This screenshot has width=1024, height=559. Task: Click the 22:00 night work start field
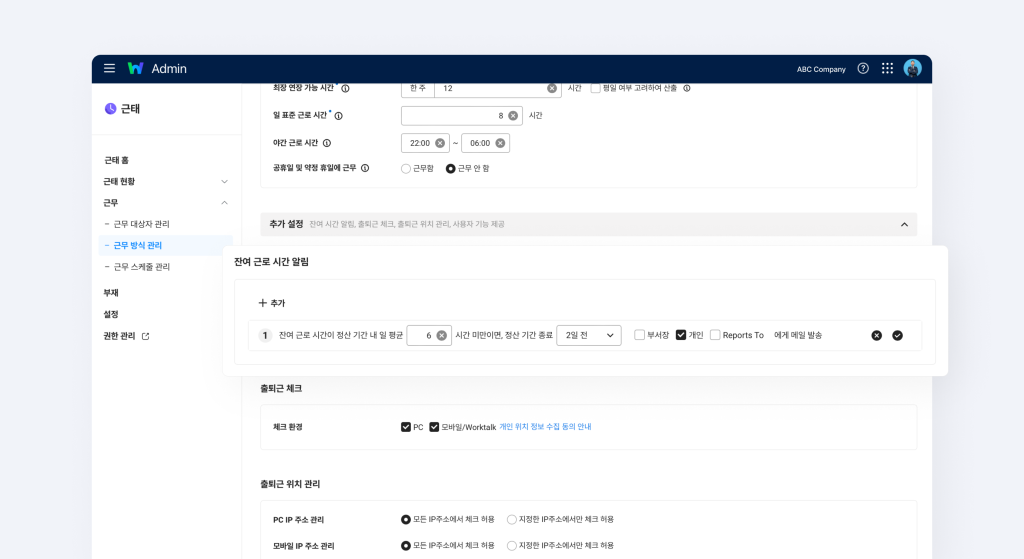pos(425,143)
